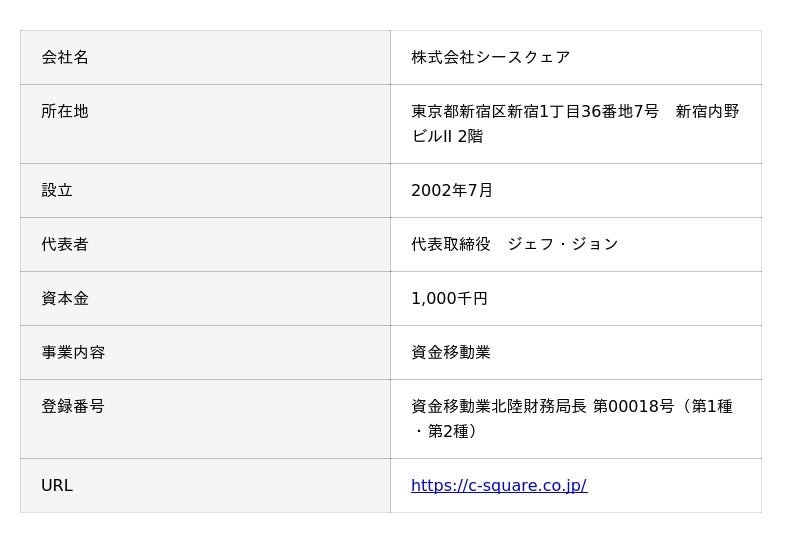
Task: Click the 新宿内野 building name text
Action: 707,112
